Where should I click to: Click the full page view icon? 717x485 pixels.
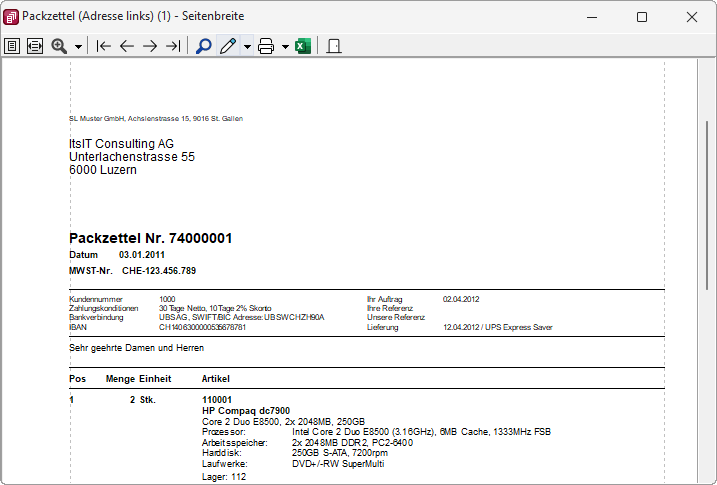click(12, 46)
